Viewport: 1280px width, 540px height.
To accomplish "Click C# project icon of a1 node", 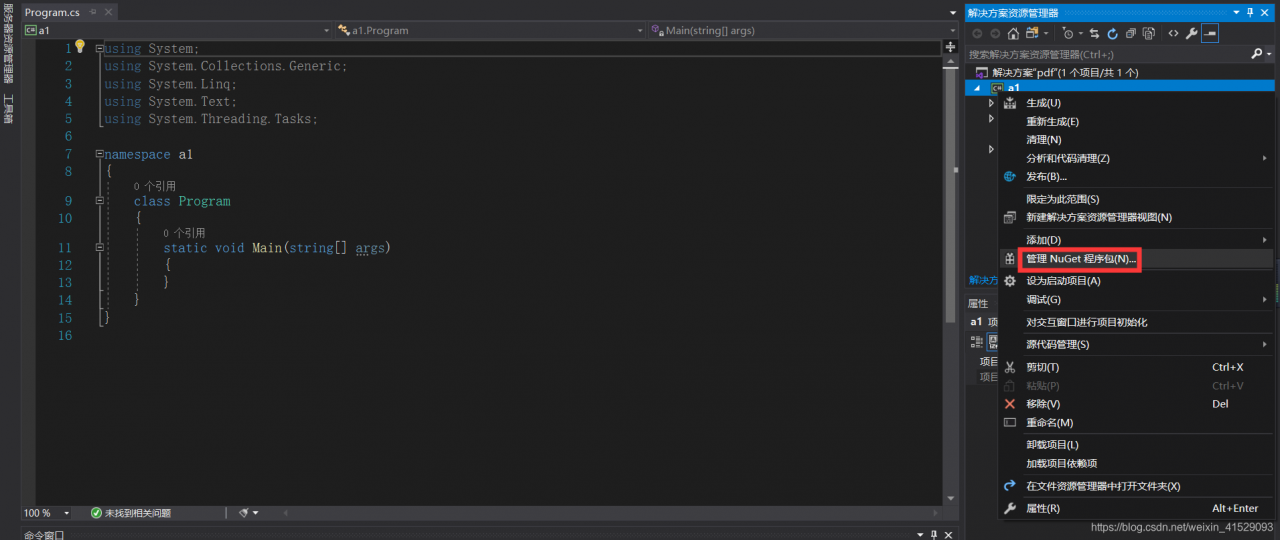I will [997, 89].
